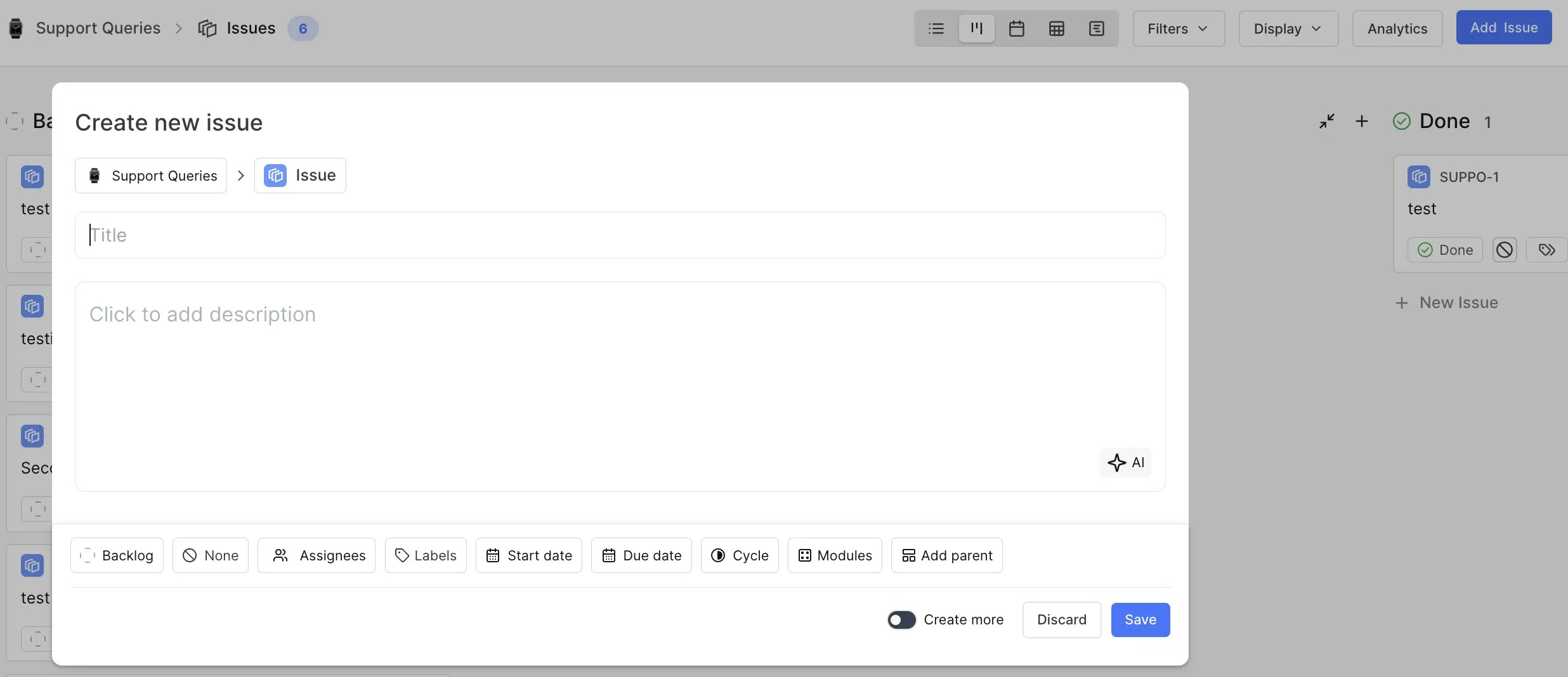Viewport: 1568px width, 677px height.
Task: Open the Filters dropdown
Action: pos(1178,29)
